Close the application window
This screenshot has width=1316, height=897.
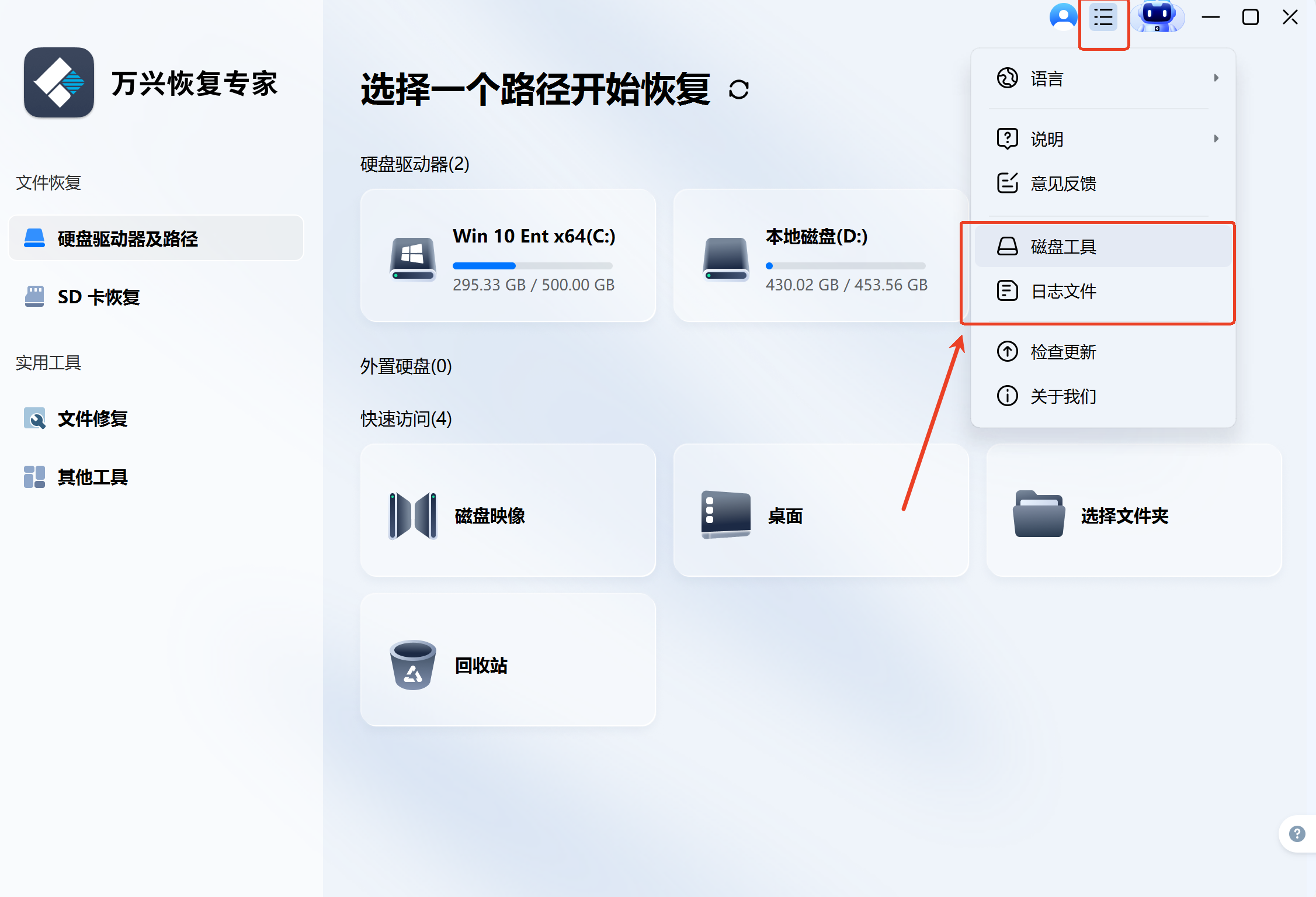click(1290, 17)
